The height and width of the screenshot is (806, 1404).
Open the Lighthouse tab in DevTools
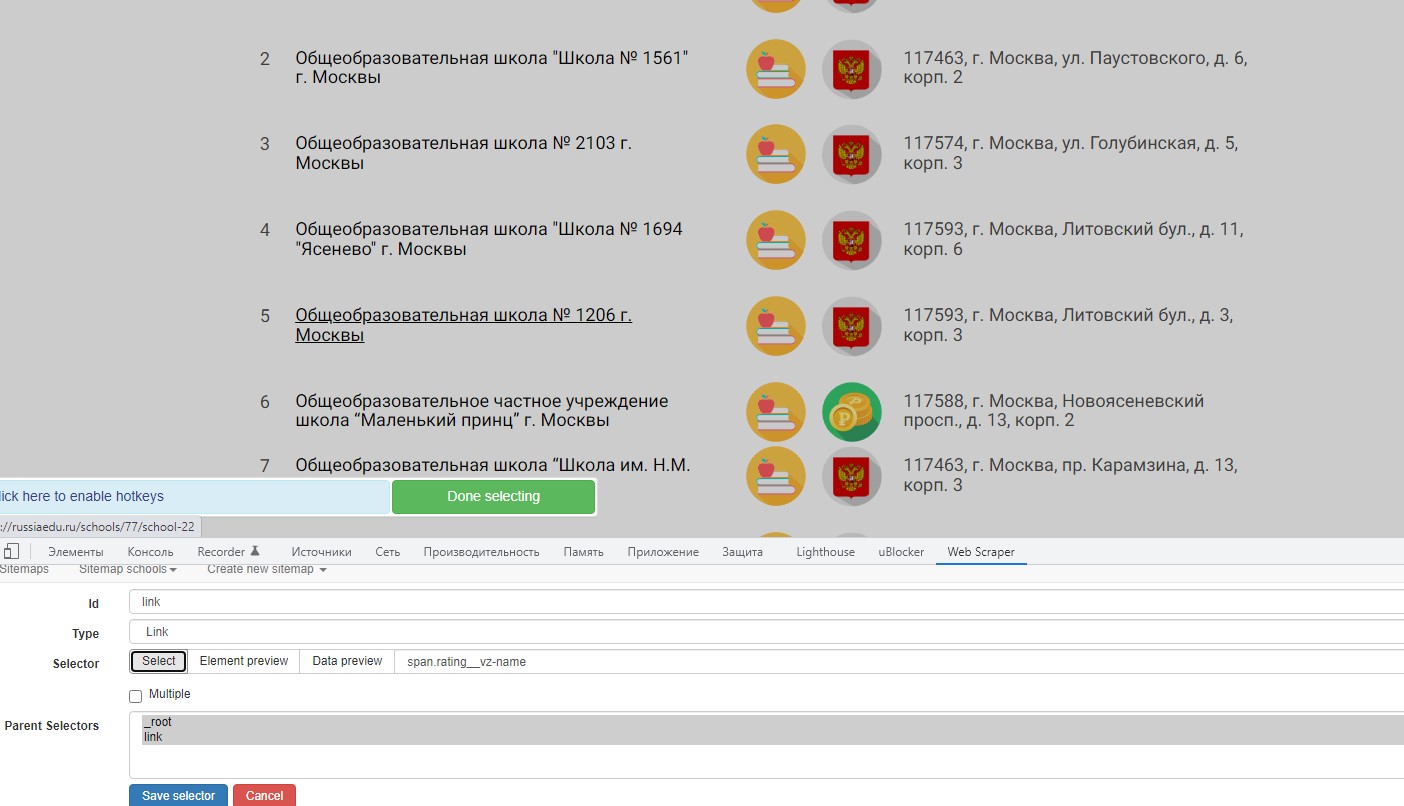click(825, 552)
